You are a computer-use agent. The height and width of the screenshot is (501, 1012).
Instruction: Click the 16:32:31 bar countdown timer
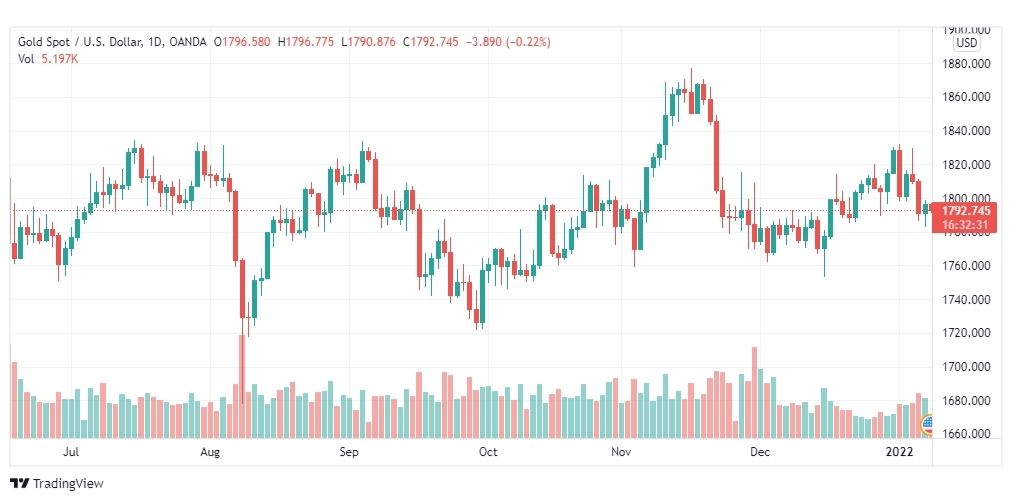[966, 225]
